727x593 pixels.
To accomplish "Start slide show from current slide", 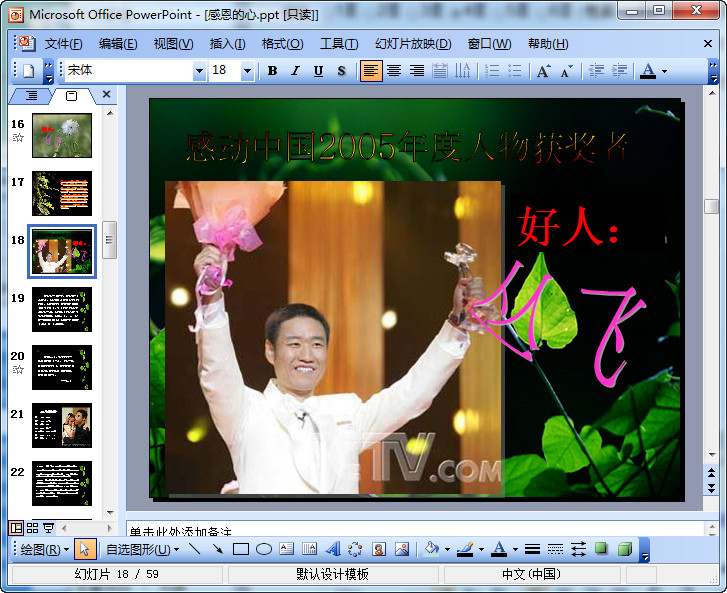I will (x=48, y=528).
